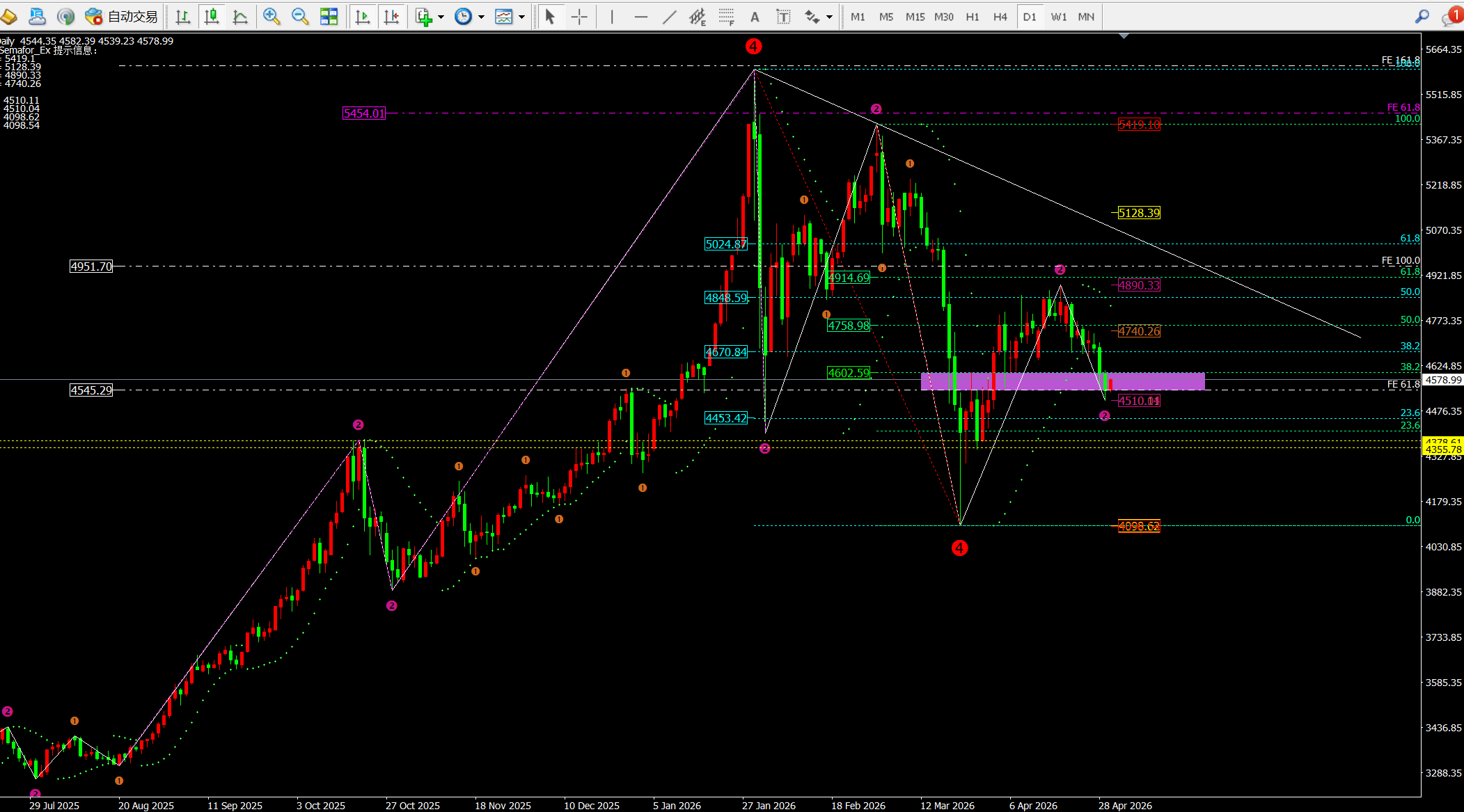The image size is (1464, 812).
Task: Switch to the H4 timeframe
Action: point(1000,17)
